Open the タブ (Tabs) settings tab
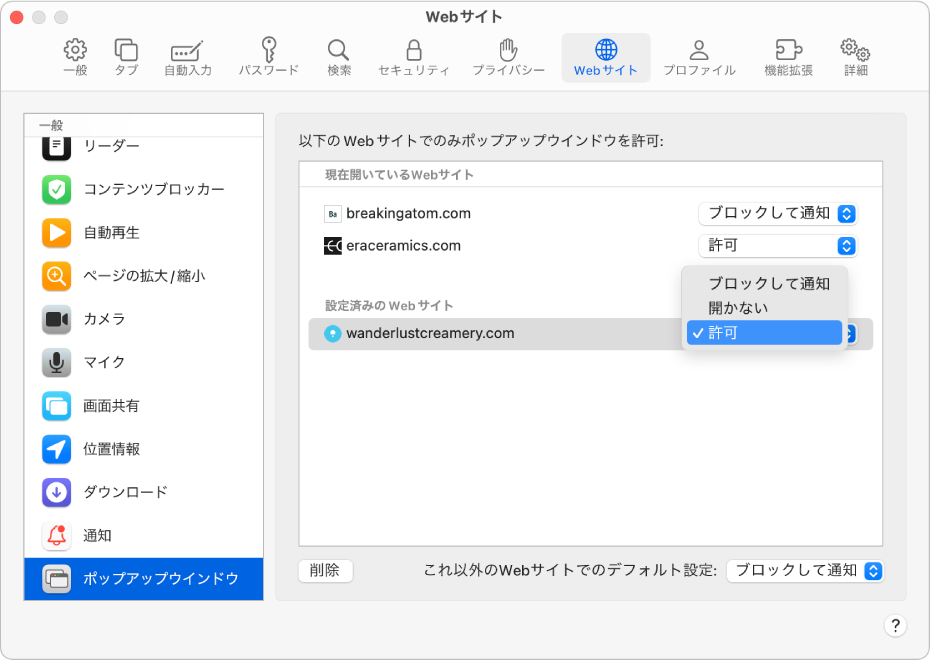 pos(126,57)
